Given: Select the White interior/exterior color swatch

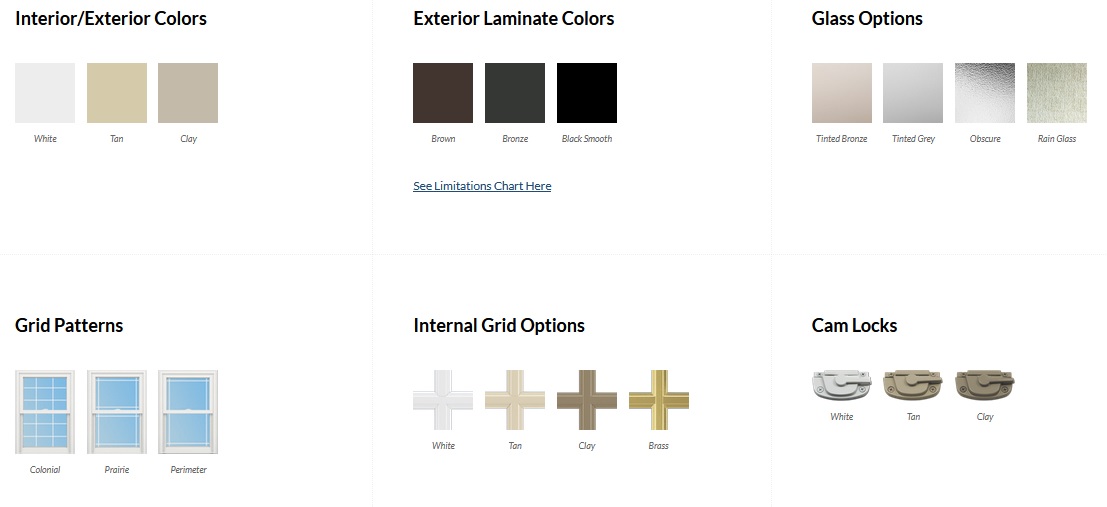Looking at the screenshot, I should pyautogui.click(x=45, y=93).
